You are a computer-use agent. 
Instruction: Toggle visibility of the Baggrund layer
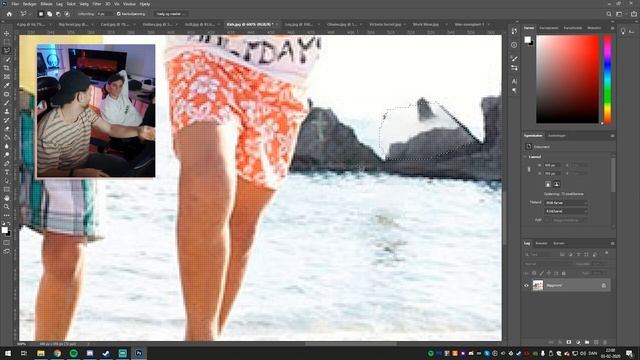pyautogui.click(x=526, y=285)
